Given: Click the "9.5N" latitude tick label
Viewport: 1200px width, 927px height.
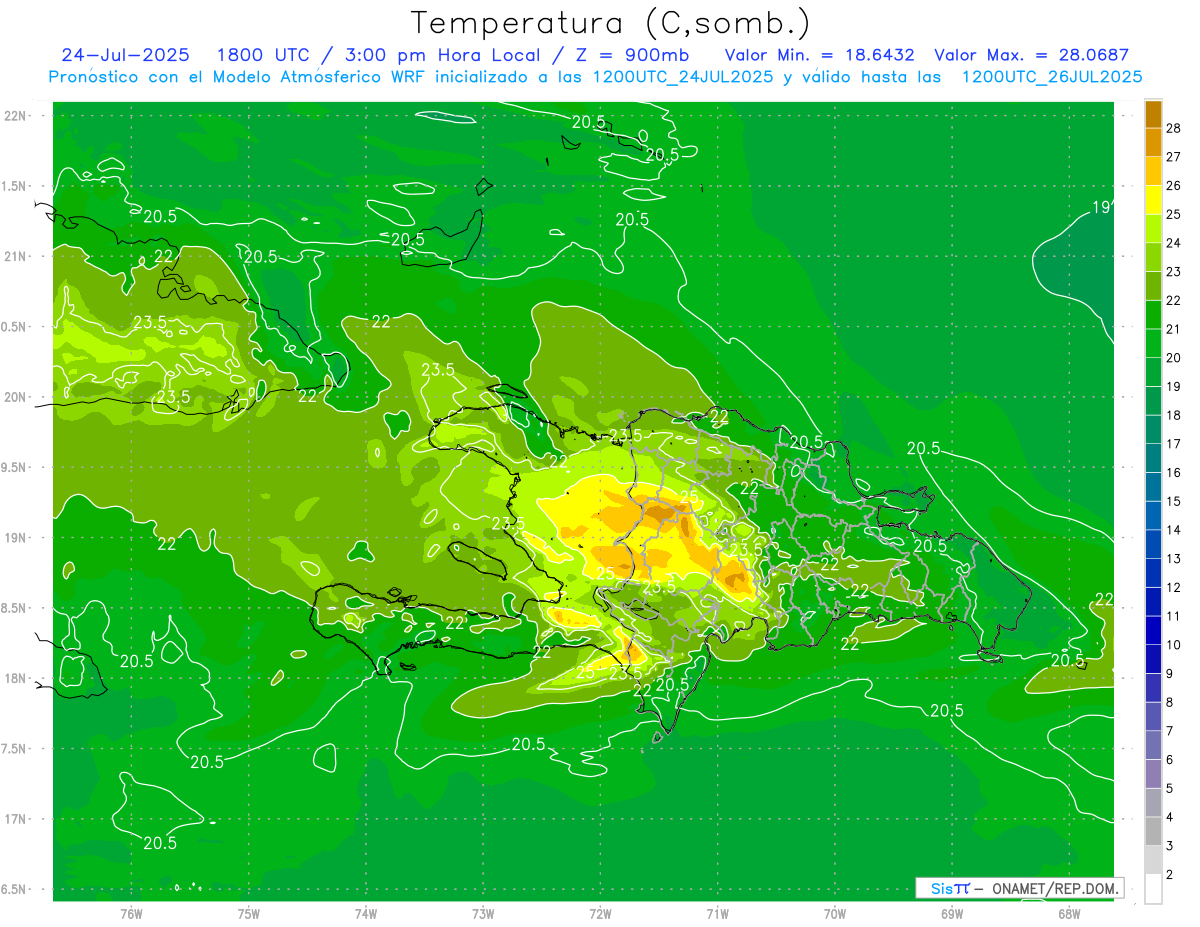Looking at the screenshot, I should coord(15,467).
